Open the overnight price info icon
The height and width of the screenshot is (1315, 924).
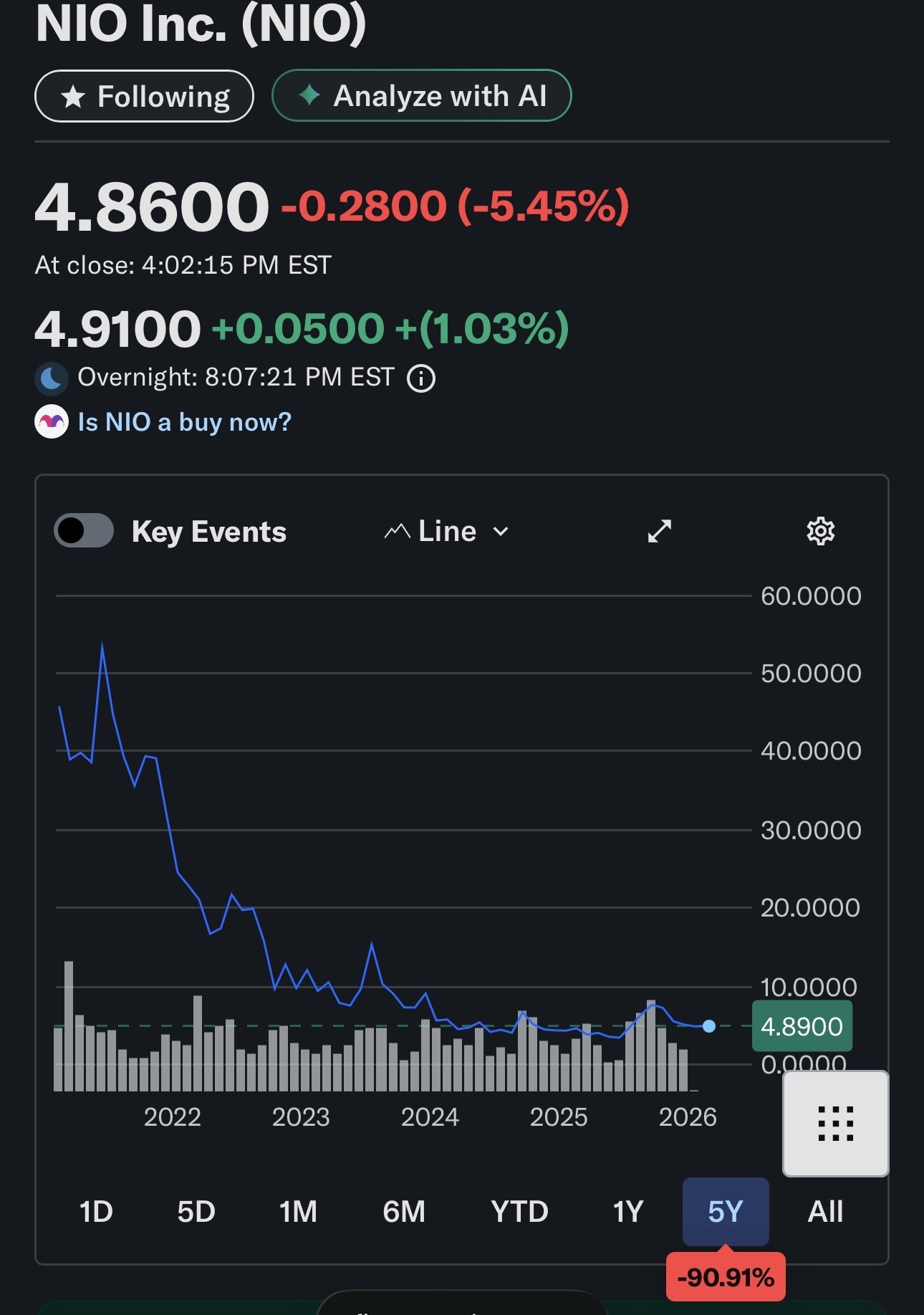(x=421, y=378)
